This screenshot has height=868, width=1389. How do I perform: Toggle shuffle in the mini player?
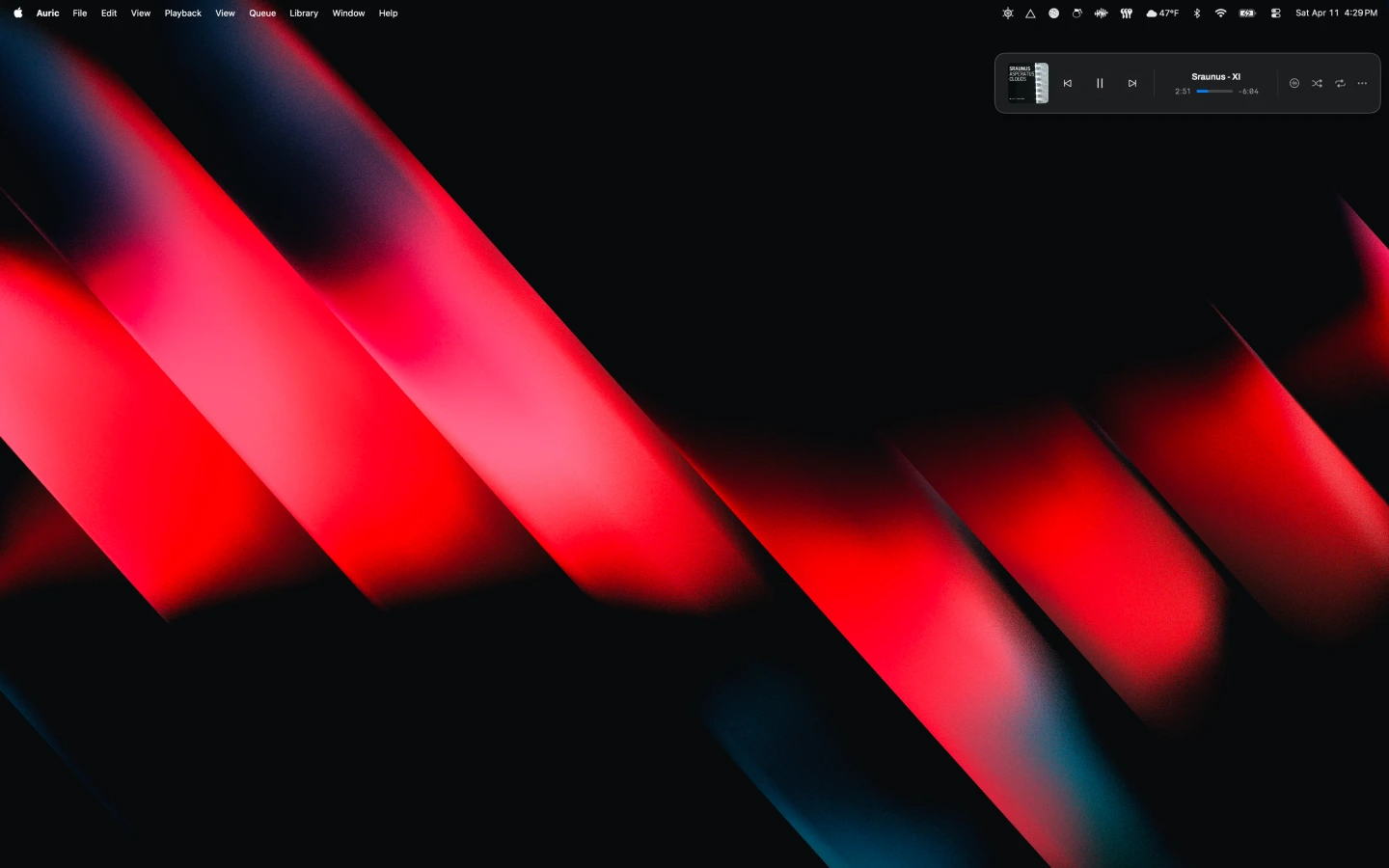pyautogui.click(x=1317, y=84)
